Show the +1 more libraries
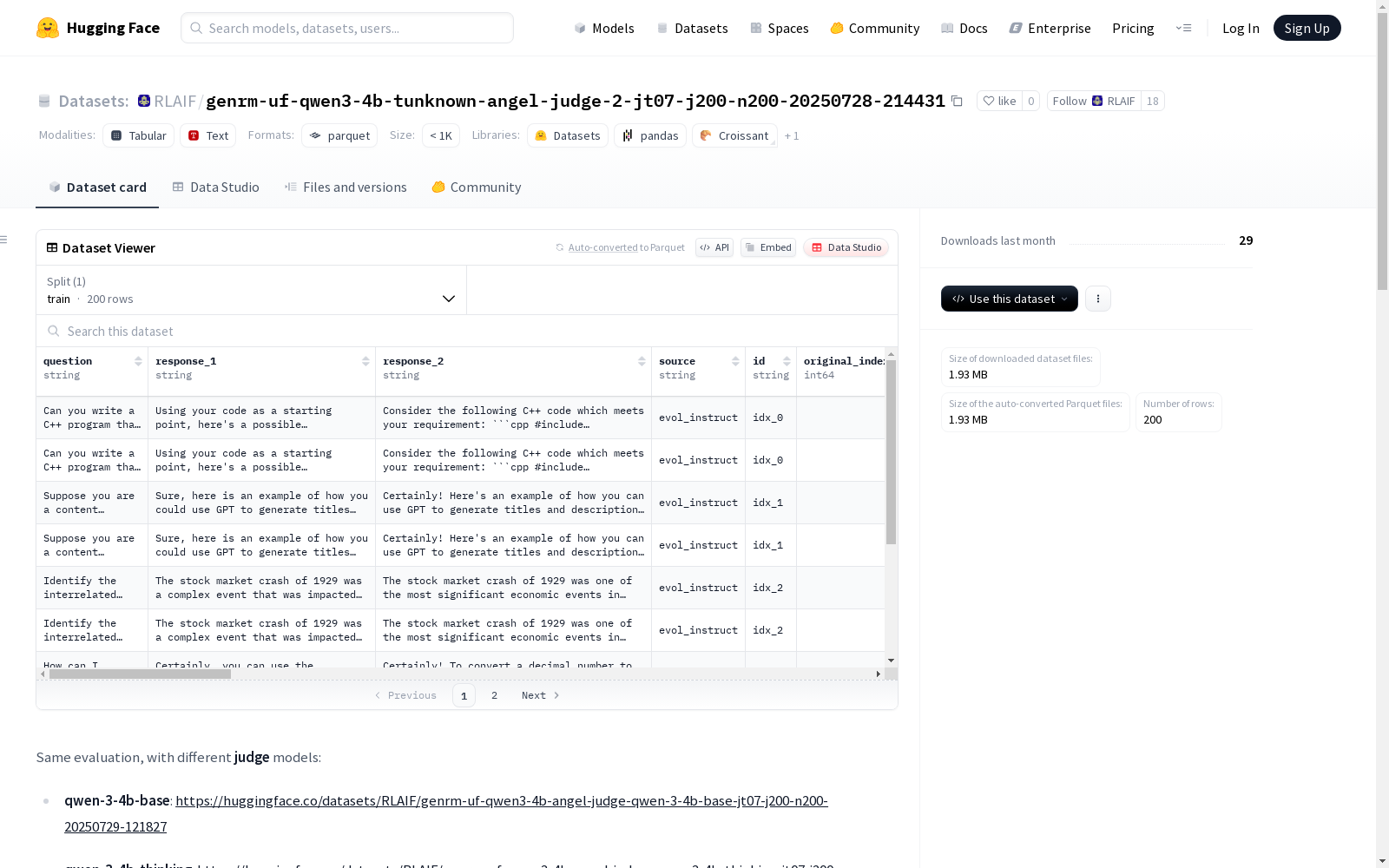This screenshot has height=868, width=1389. [792, 135]
